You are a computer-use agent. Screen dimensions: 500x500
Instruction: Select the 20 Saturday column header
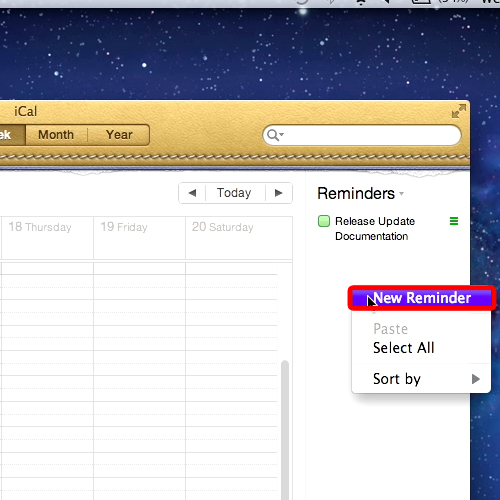point(239,237)
